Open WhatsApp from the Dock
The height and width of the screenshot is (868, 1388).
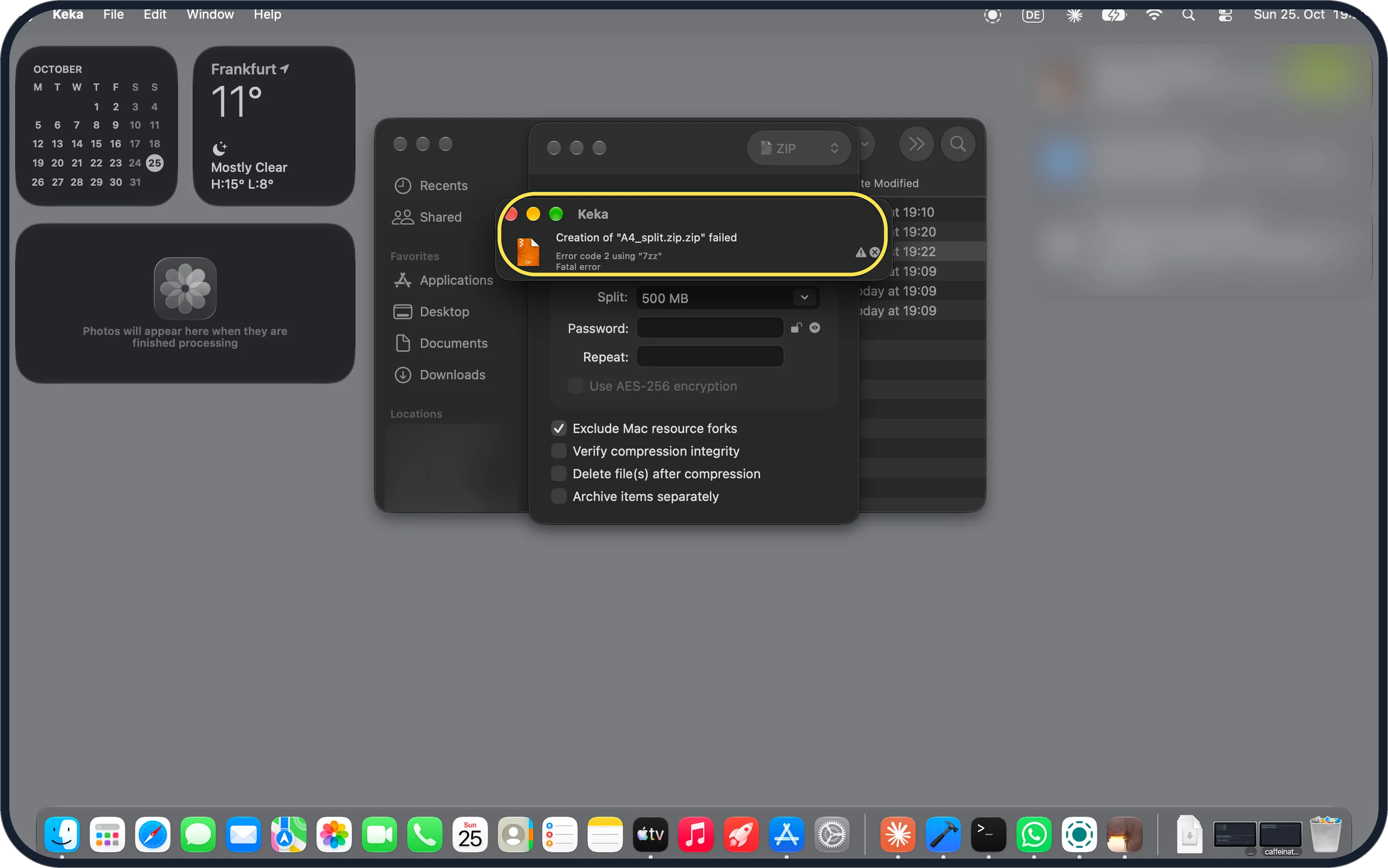(1034, 834)
